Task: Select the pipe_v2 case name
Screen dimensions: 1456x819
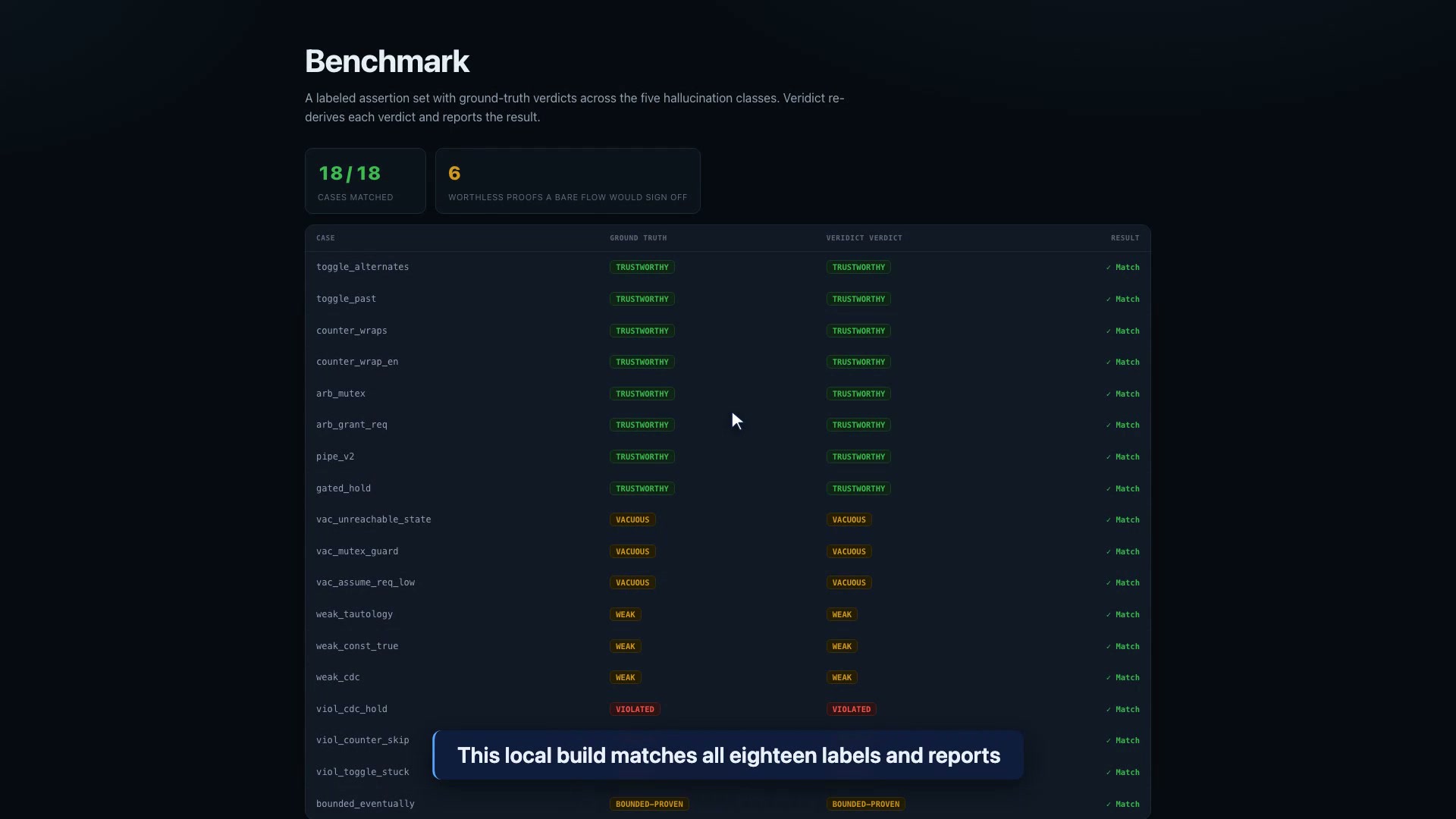Action: click(335, 457)
